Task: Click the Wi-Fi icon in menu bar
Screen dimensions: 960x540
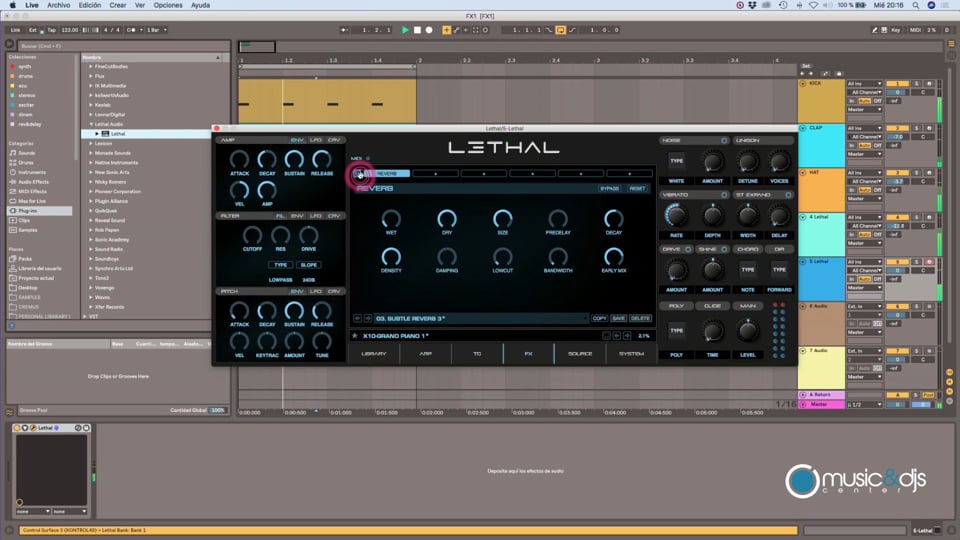Action: [x=813, y=5]
